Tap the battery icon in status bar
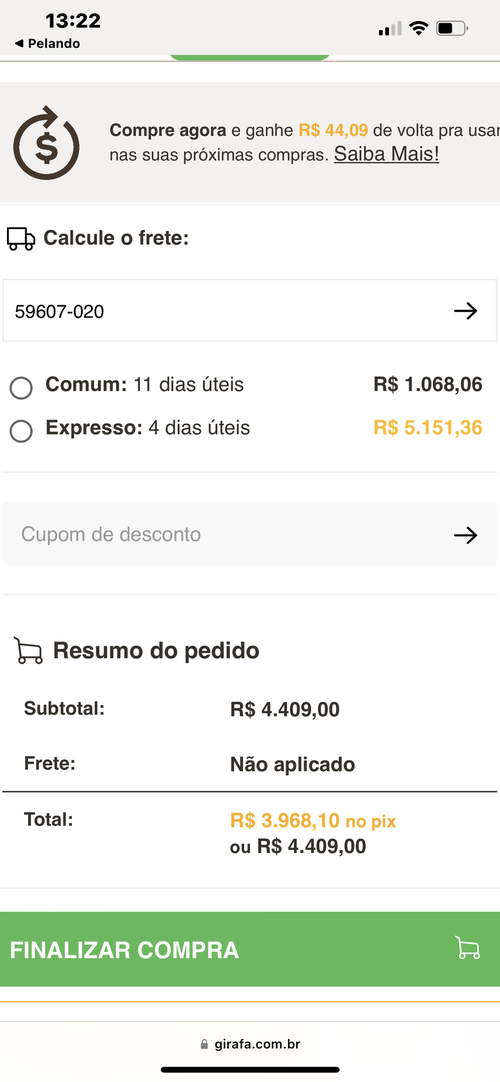This screenshot has height=1082, width=500. pos(452,29)
